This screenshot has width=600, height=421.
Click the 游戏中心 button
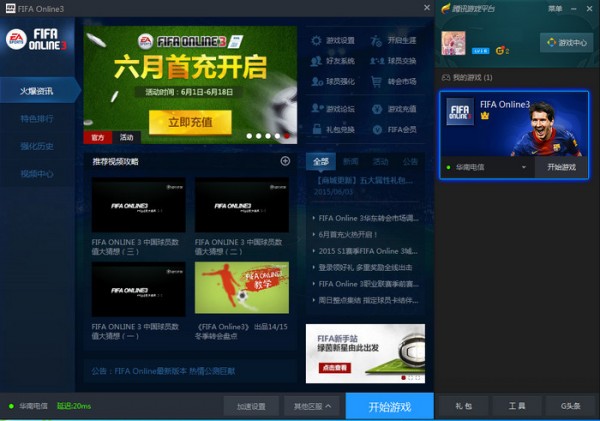pos(567,42)
